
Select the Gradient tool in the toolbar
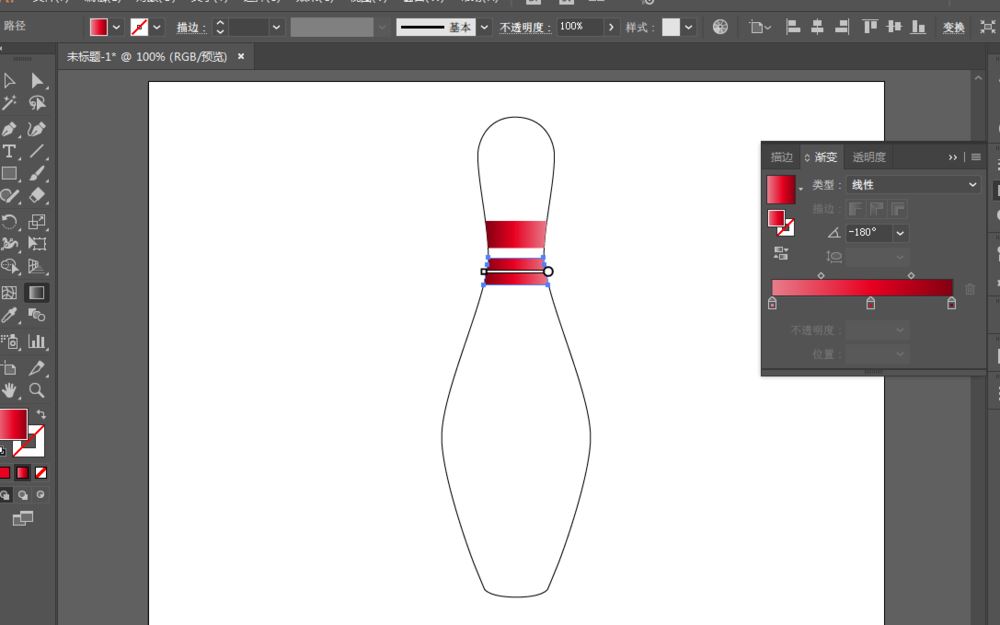pos(35,291)
